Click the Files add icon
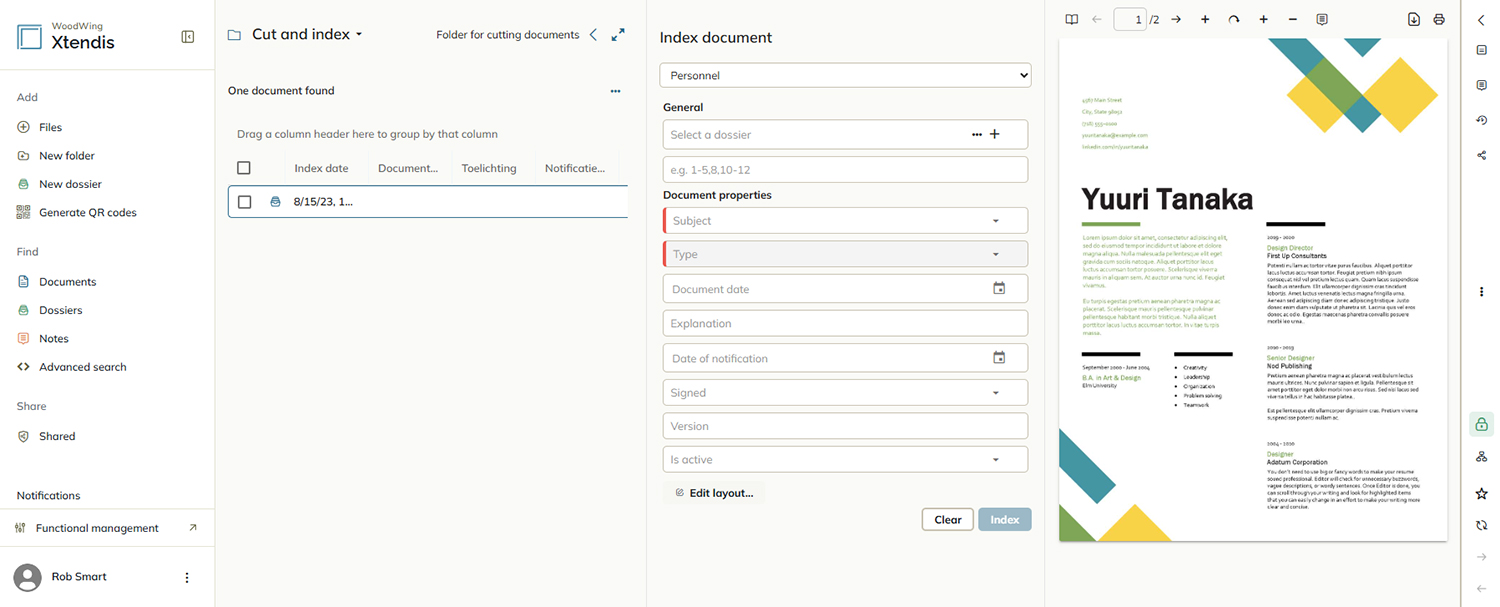This screenshot has width=1500, height=607. point(24,127)
